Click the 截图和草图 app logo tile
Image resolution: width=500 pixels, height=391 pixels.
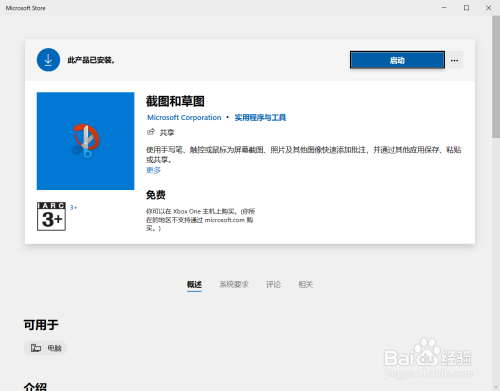[85, 141]
